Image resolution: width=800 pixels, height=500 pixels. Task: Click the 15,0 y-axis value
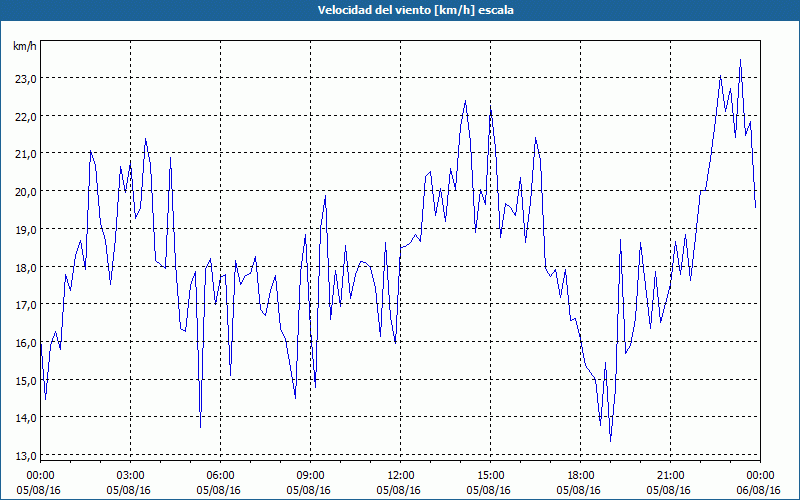pos(25,381)
